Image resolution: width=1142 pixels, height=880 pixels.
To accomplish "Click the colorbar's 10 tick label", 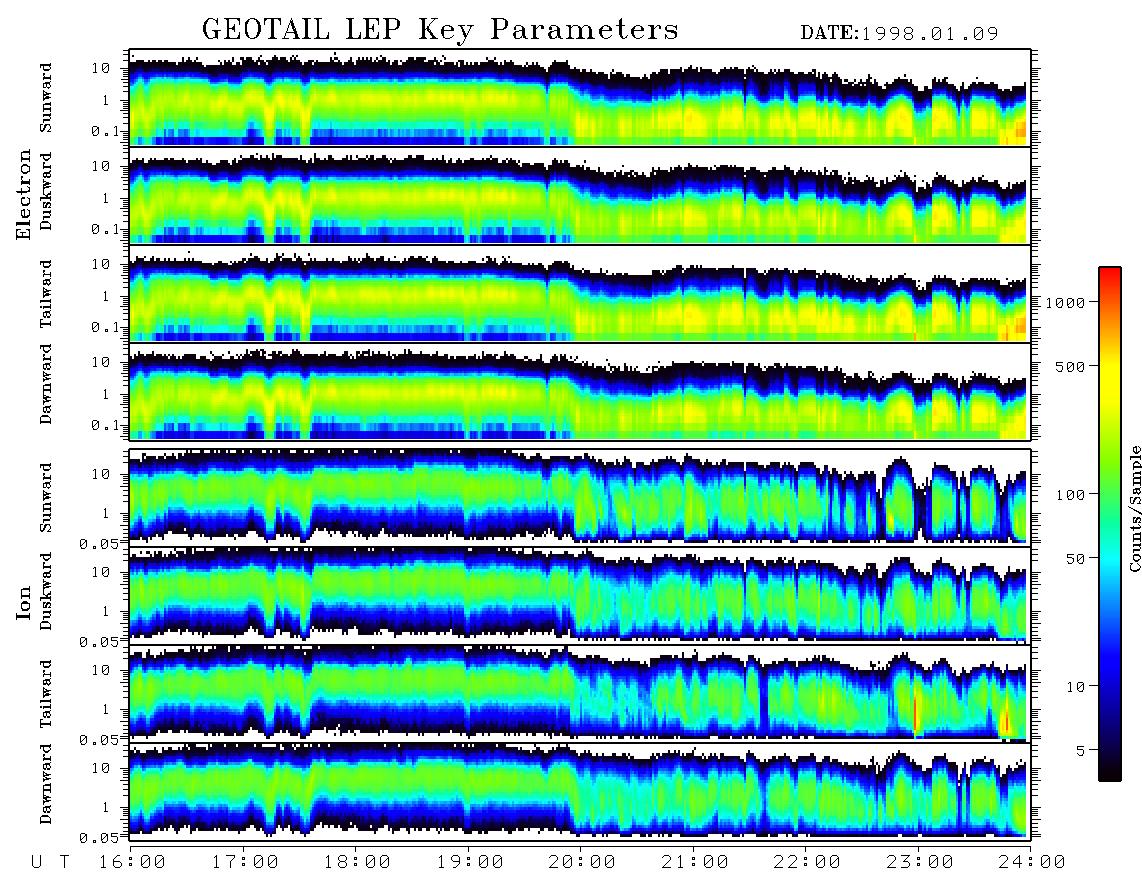I will [1075, 687].
